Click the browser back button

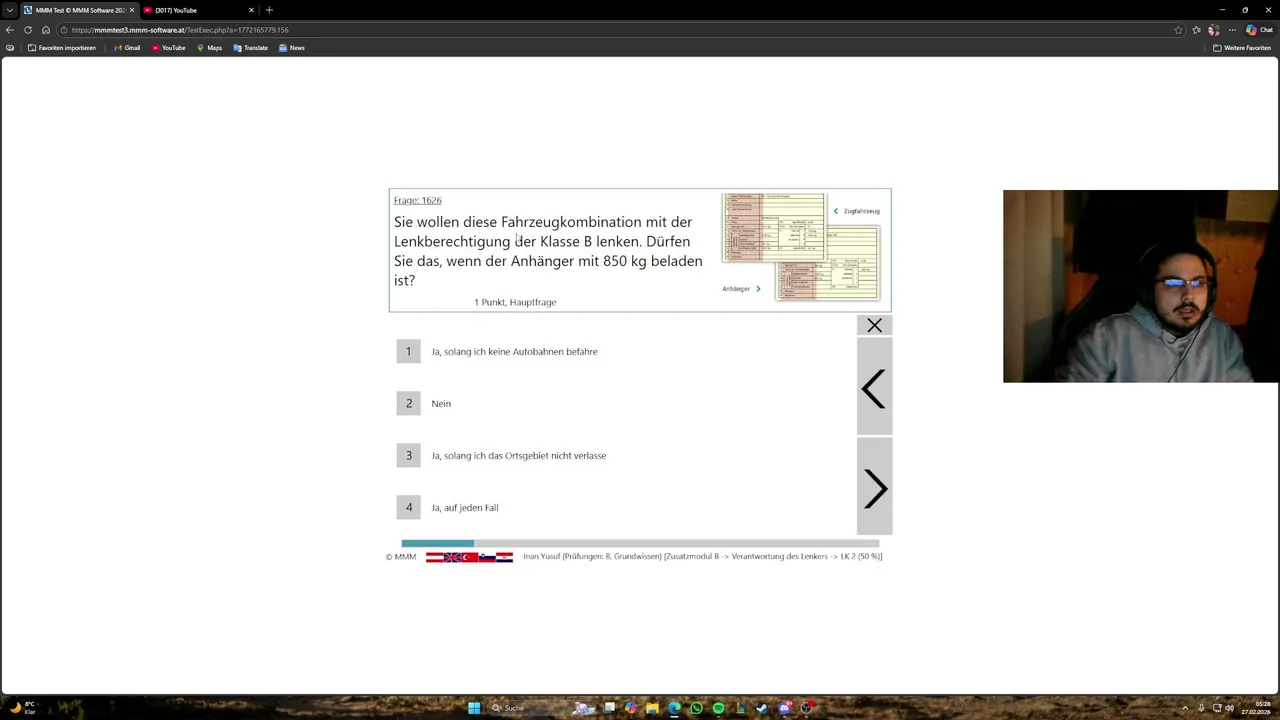[x=10, y=30]
